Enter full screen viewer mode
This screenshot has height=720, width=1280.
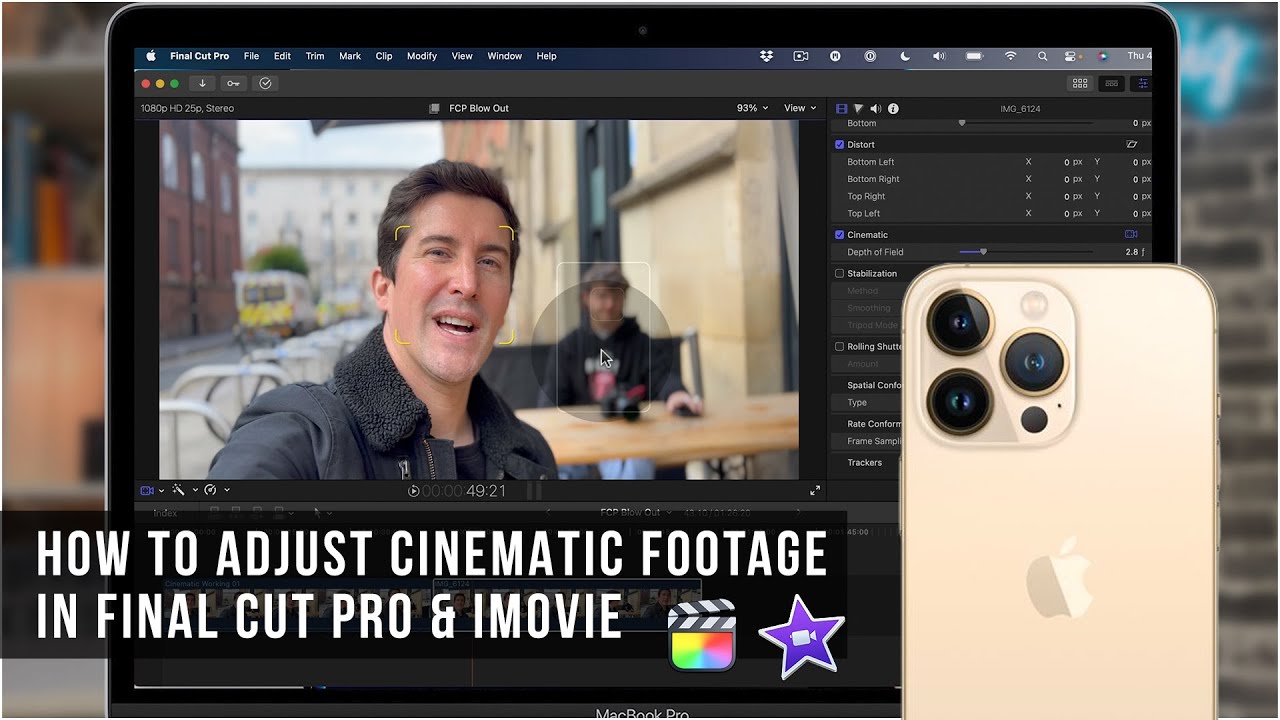tap(815, 491)
